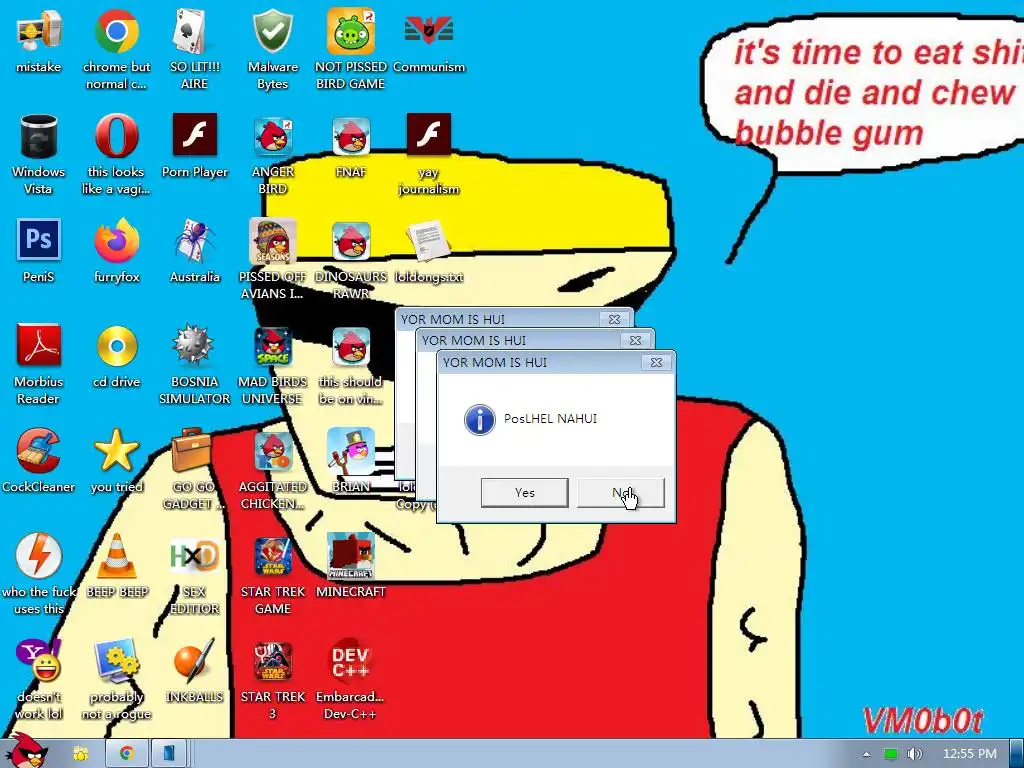The height and width of the screenshot is (768, 1024).
Task: Select Yahoo messenger 'doesn't work lol' icon
Action: tap(39, 660)
